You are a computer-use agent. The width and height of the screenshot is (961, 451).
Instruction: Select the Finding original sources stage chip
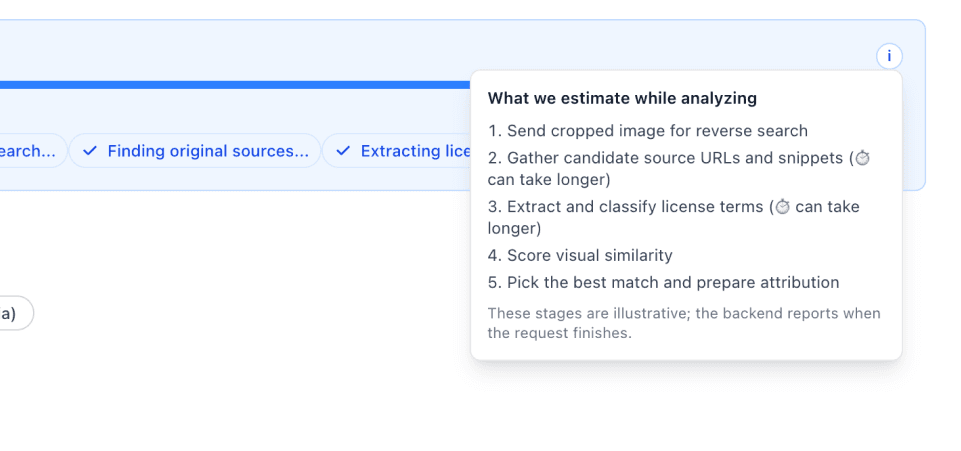tap(194, 151)
